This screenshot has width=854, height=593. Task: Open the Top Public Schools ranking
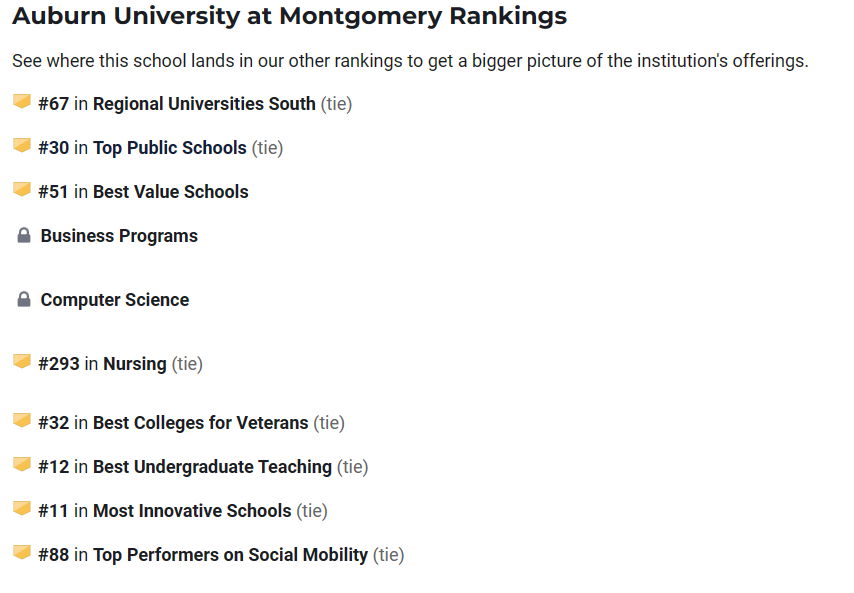170,148
